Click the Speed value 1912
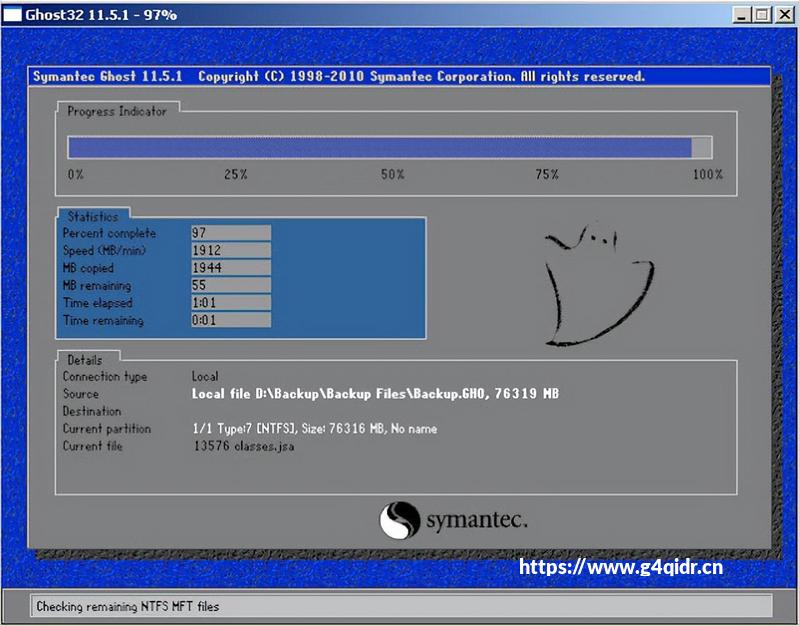This screenshot has width=800, height=626. coord(231,250)
